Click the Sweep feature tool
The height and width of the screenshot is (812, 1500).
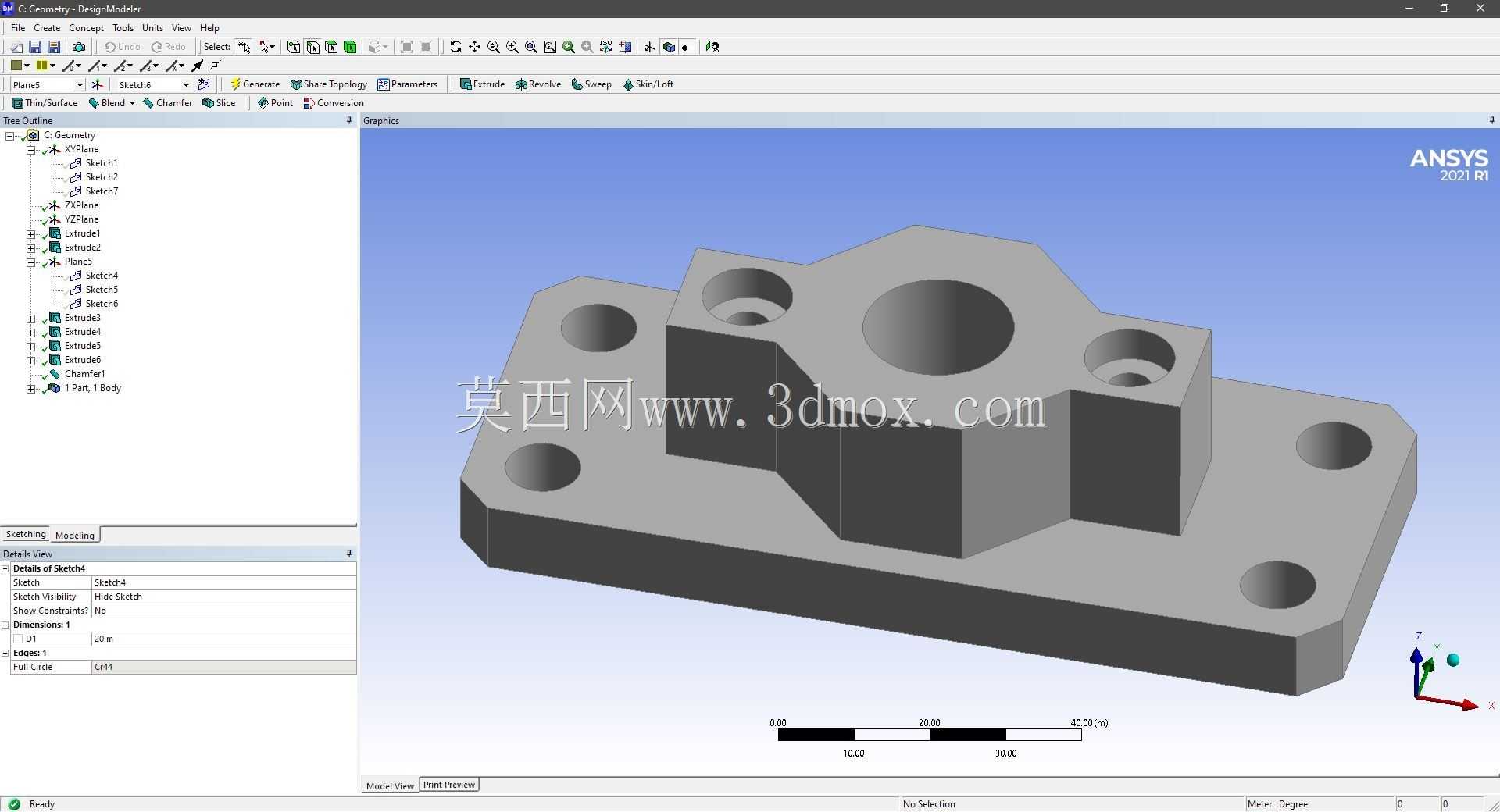tap(591, 84)
